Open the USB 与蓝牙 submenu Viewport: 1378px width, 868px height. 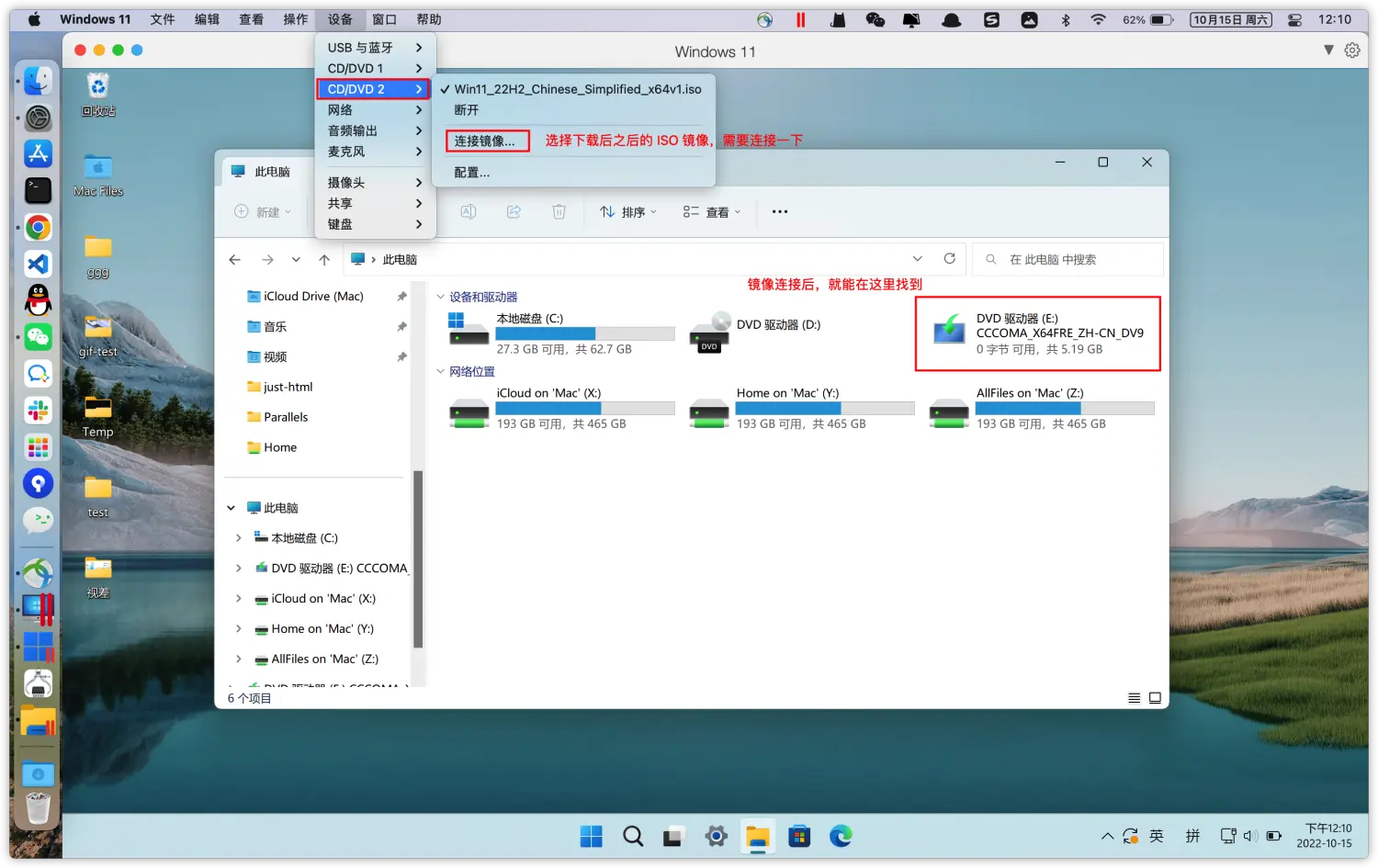click(375, 48)
